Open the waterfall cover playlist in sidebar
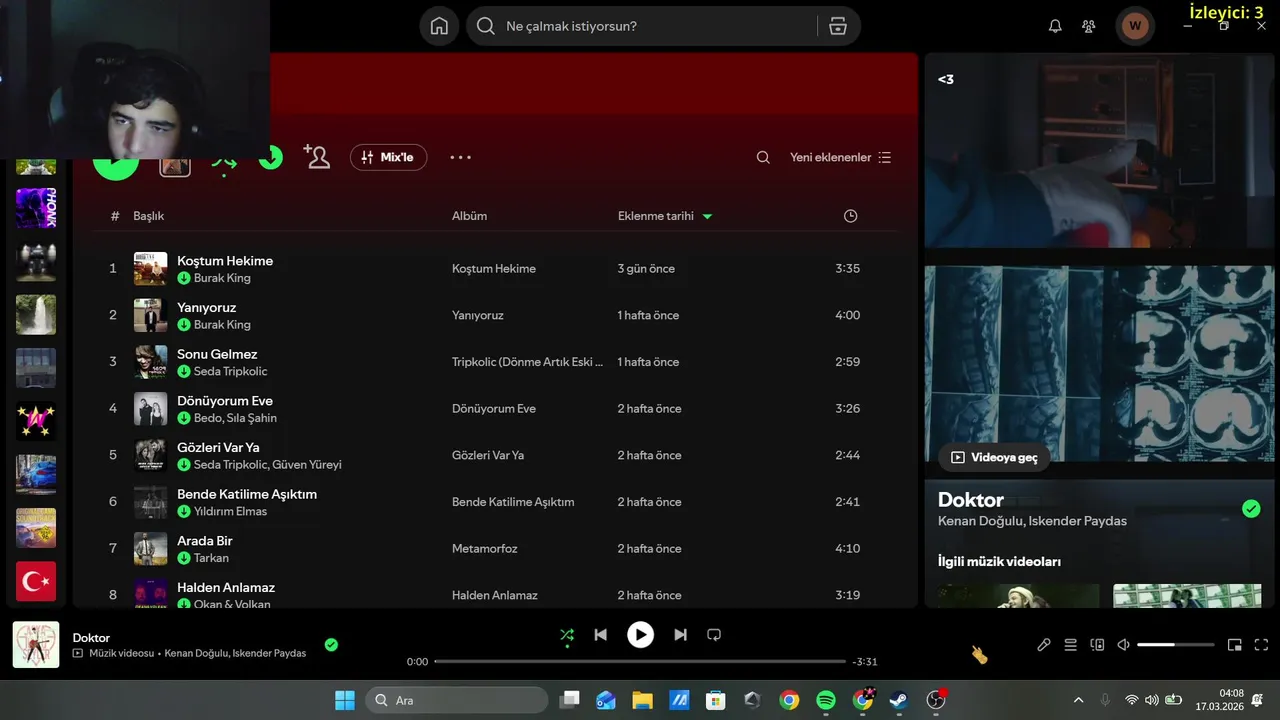The image size is (1280, 720). tap(36, 315)
